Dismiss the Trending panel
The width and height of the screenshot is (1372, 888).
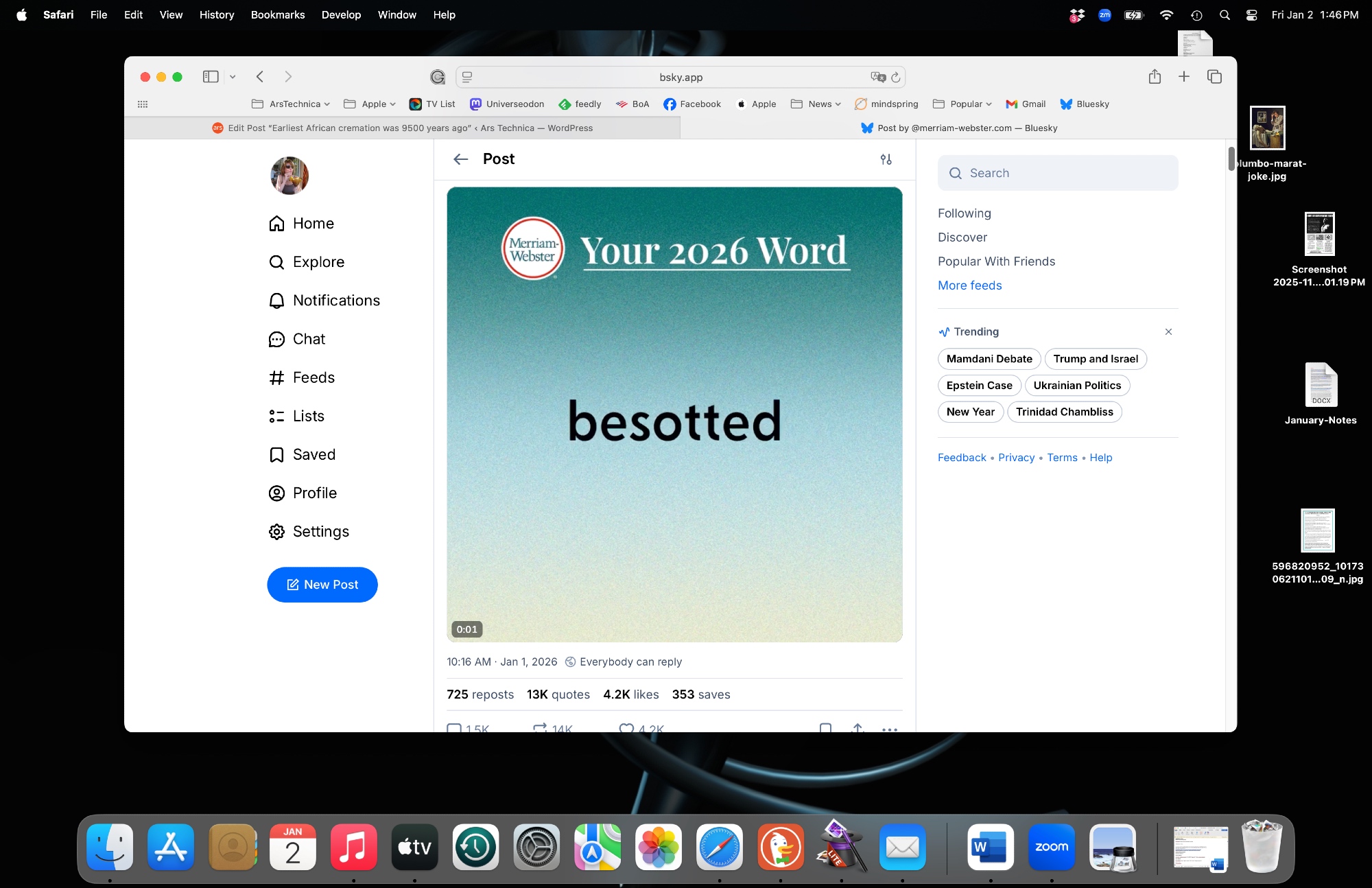(1168, 332)
